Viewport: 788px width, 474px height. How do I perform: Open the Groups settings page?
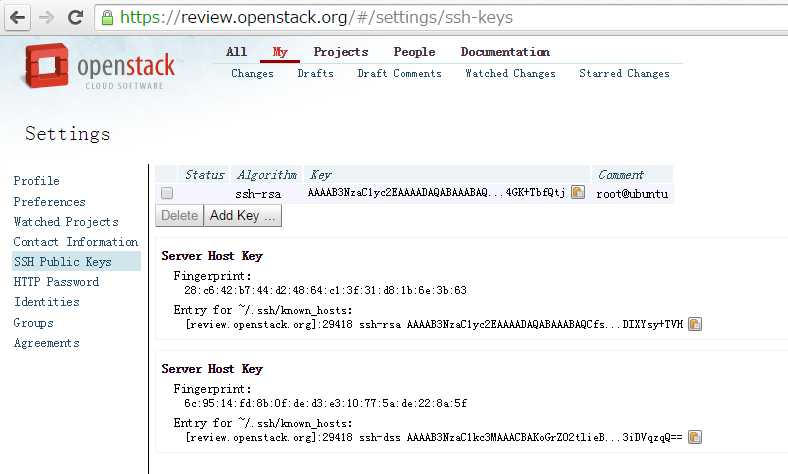click(x=33, y=323)
